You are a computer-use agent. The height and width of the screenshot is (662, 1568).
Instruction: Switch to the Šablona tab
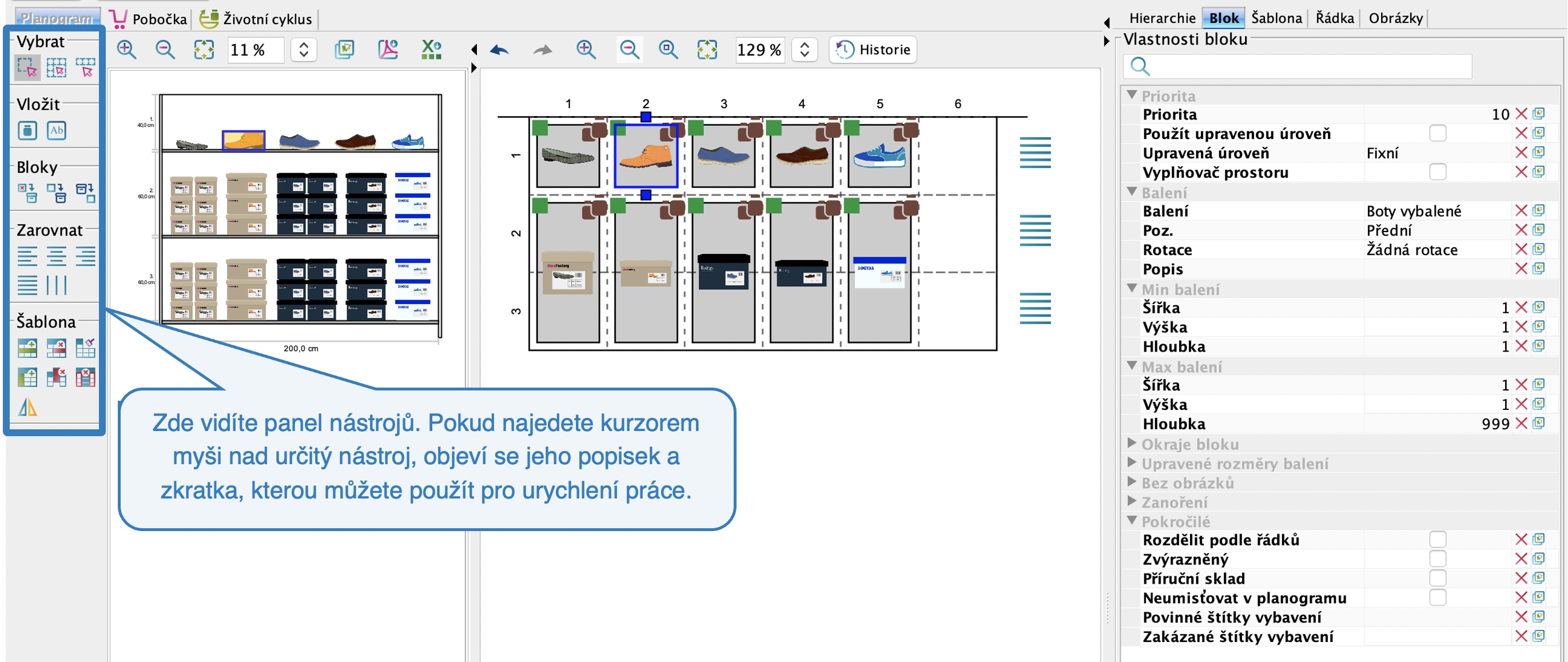pos(1276,18)
